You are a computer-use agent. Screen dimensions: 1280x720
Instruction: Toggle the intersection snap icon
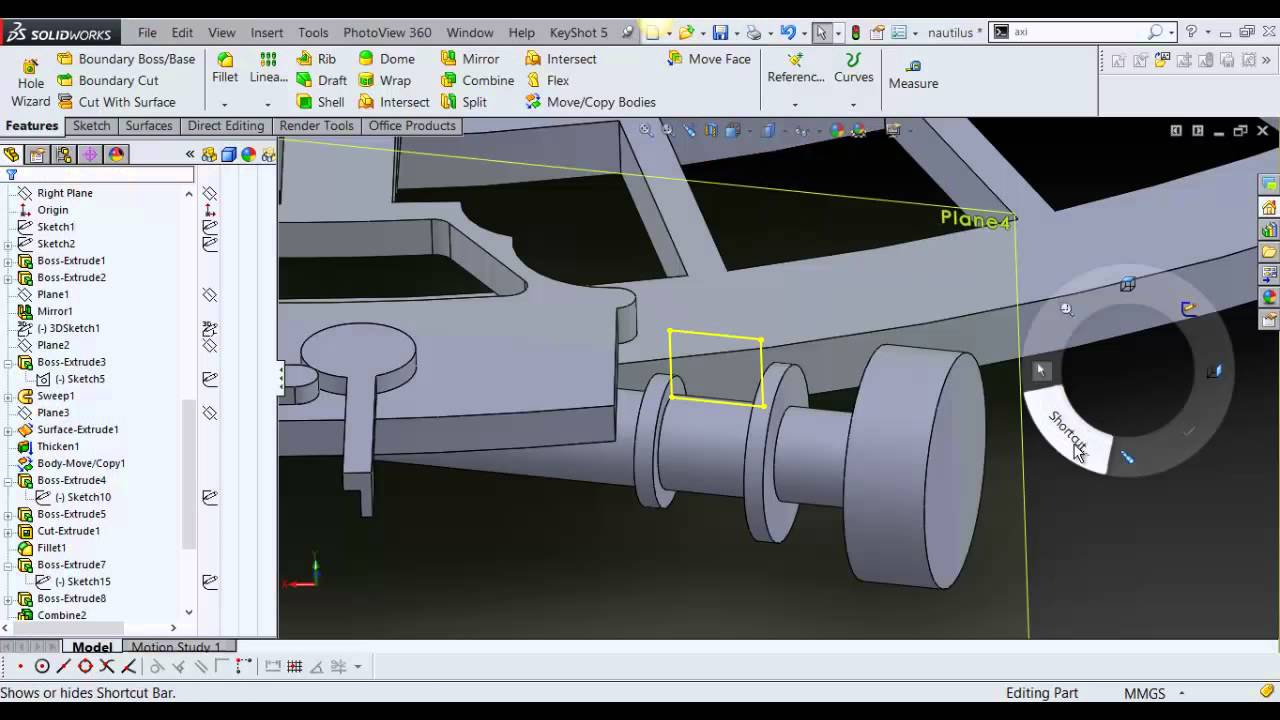[107, 666]
